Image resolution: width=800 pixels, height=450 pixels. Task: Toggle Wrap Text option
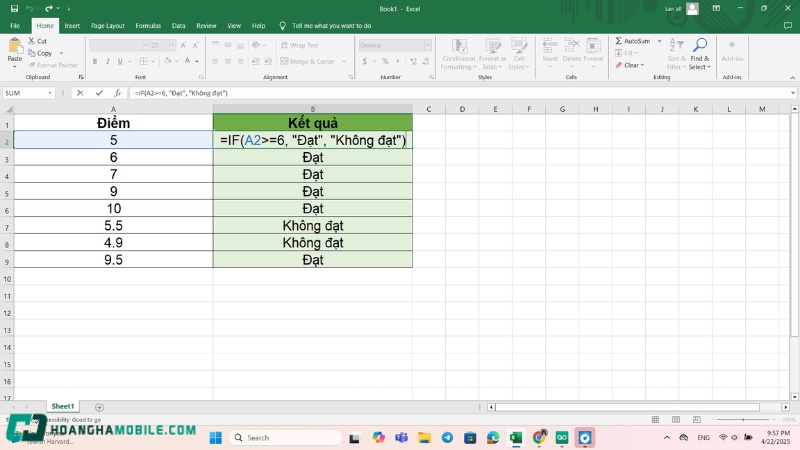pyautogui.click(x=300, y=45)
